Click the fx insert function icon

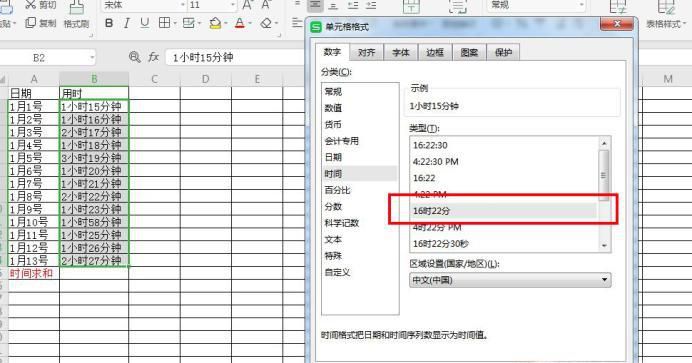point(153,57)
